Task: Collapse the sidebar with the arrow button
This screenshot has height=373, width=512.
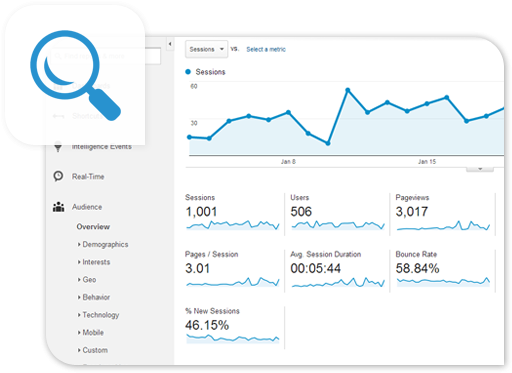Action: pos(170,44)
